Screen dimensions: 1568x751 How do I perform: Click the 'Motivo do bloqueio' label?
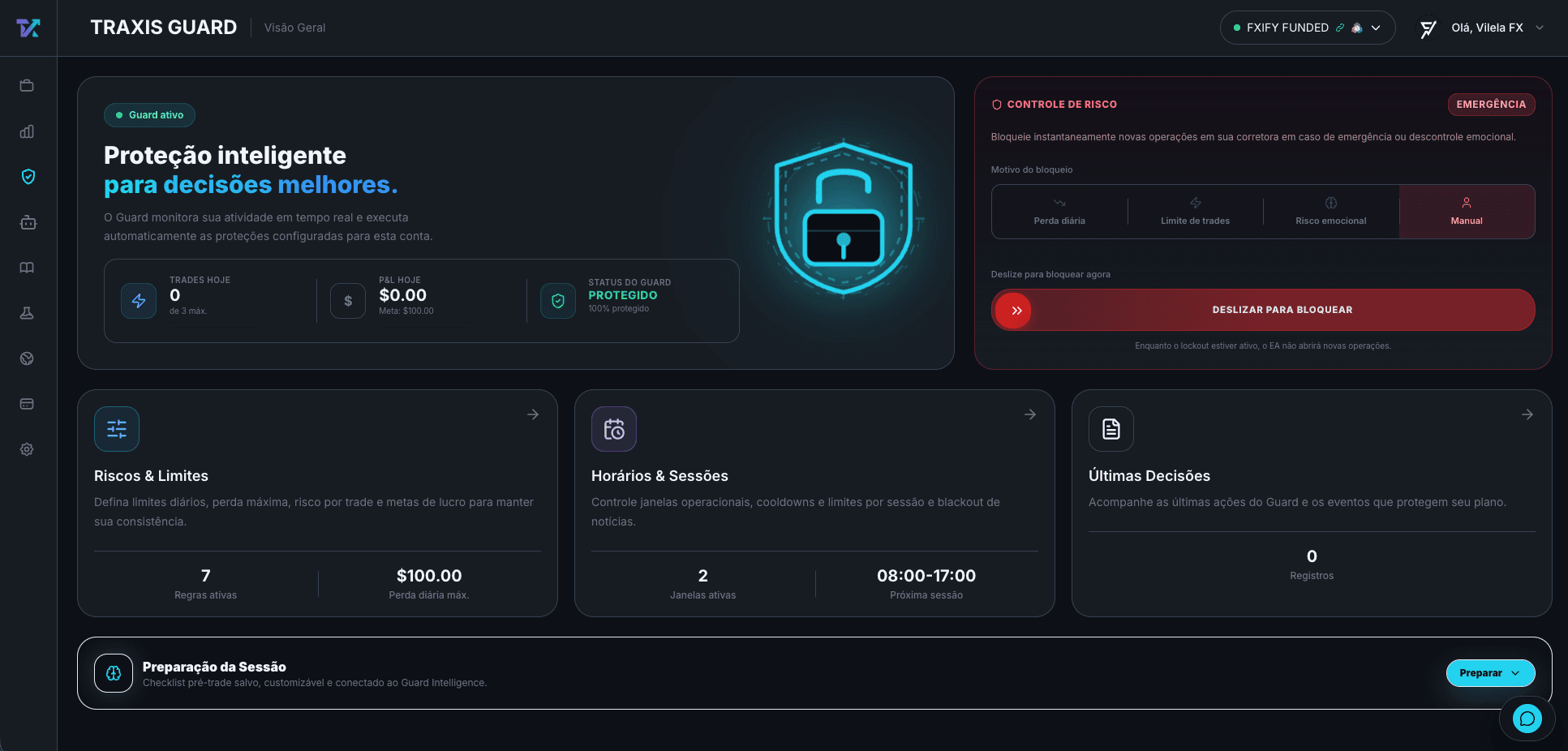(x=1032, y=170)
